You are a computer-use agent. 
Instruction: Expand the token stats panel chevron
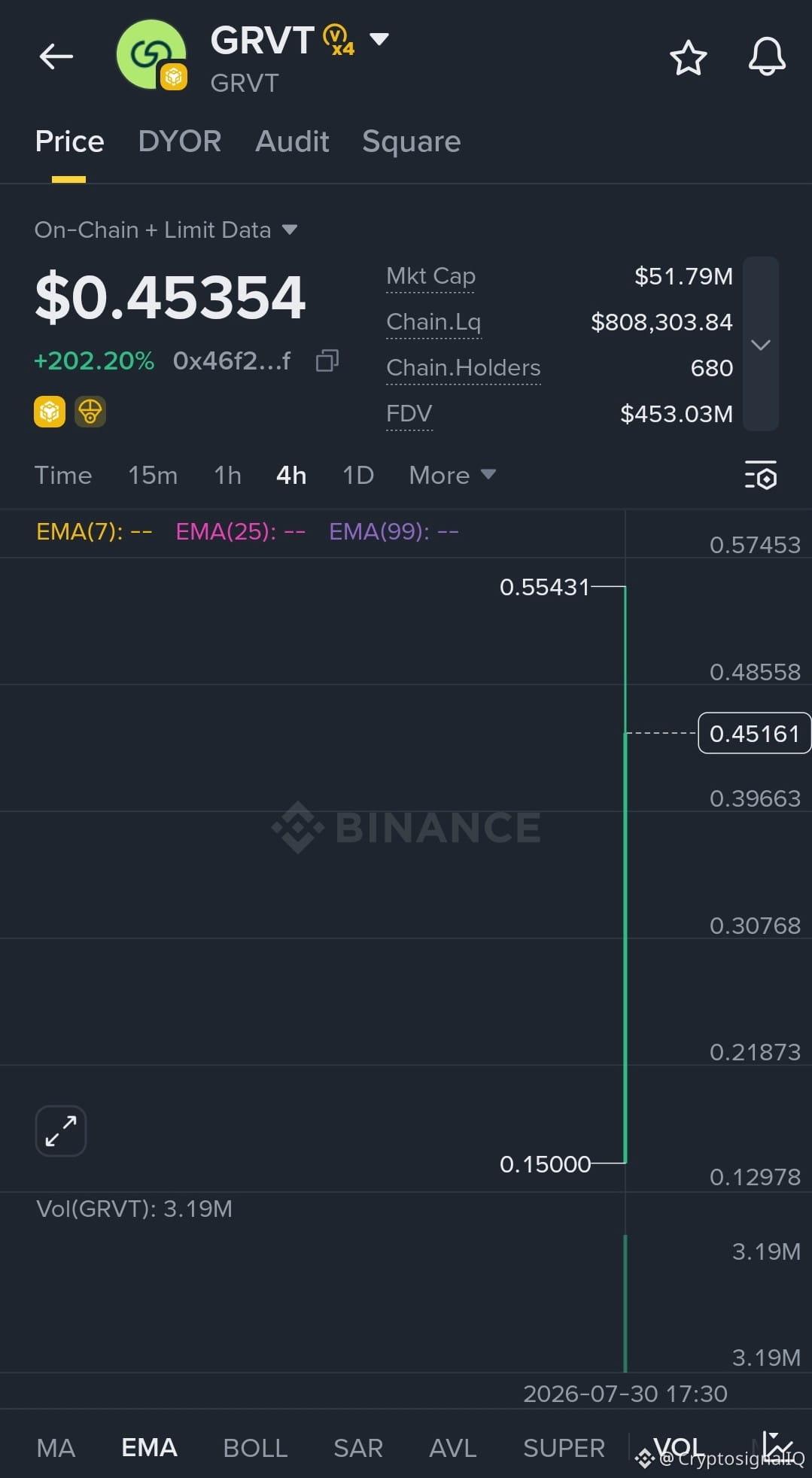[761, 344]
